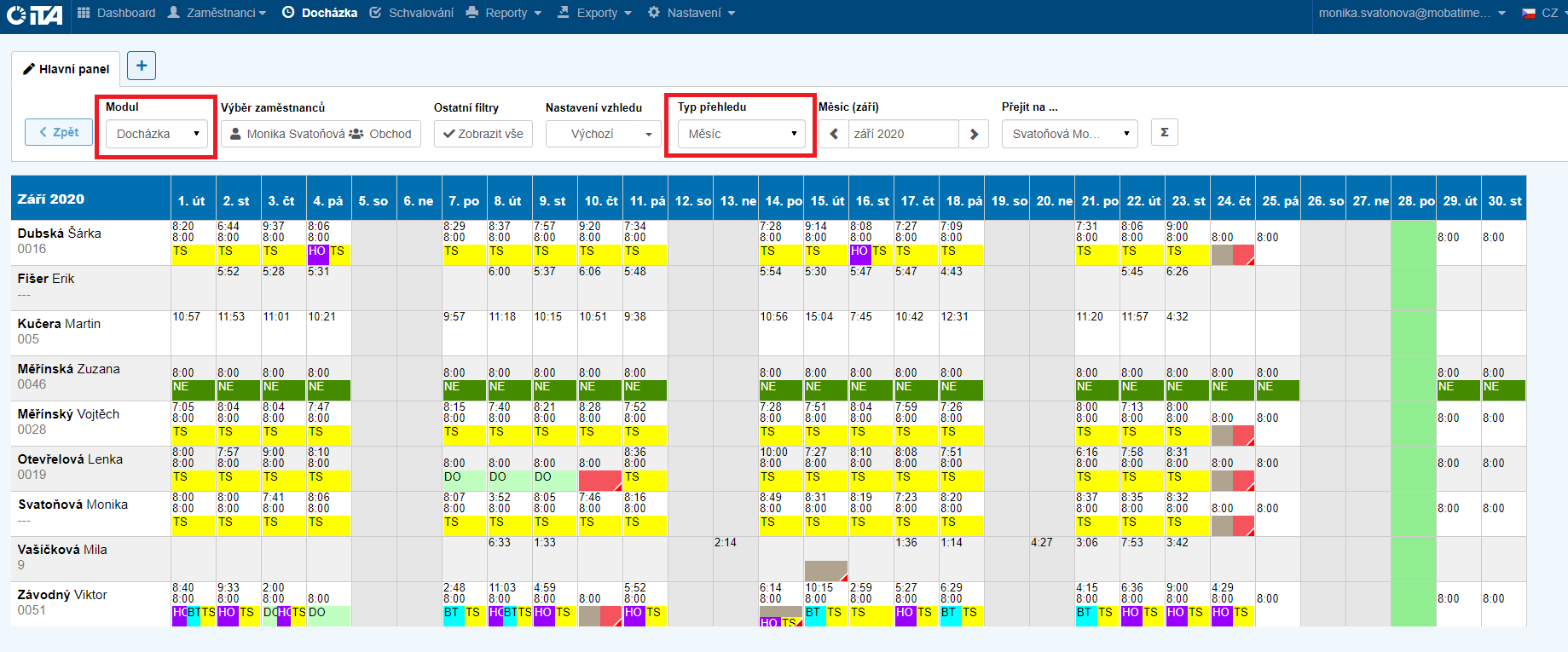Image resolution: width=1568 pixels, height=652 pixels.
Task: Go to next month arrow
Action: pyautogui.click(x=974, y=134)
